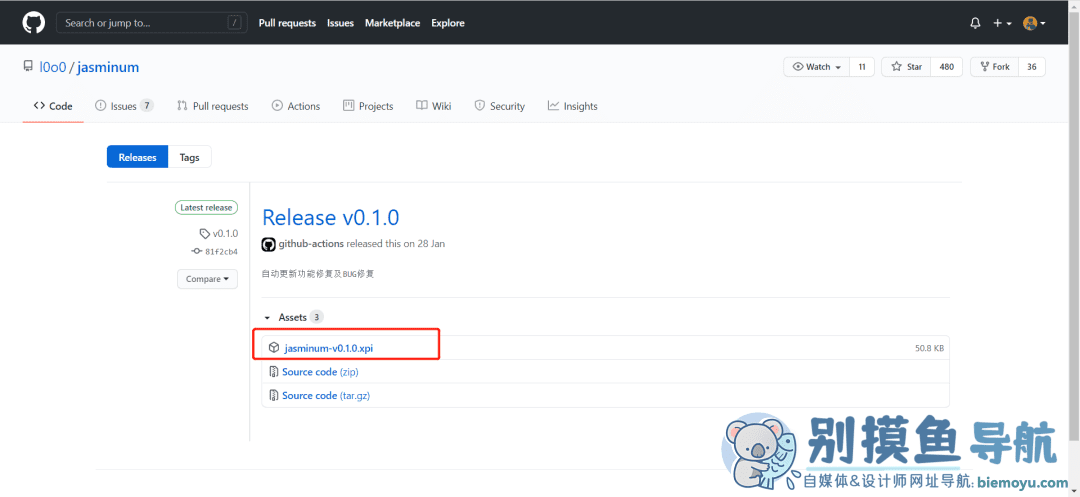Open the user avatar menu
The width and height of the screenshot is (1080, 497).
point(1034,23)
